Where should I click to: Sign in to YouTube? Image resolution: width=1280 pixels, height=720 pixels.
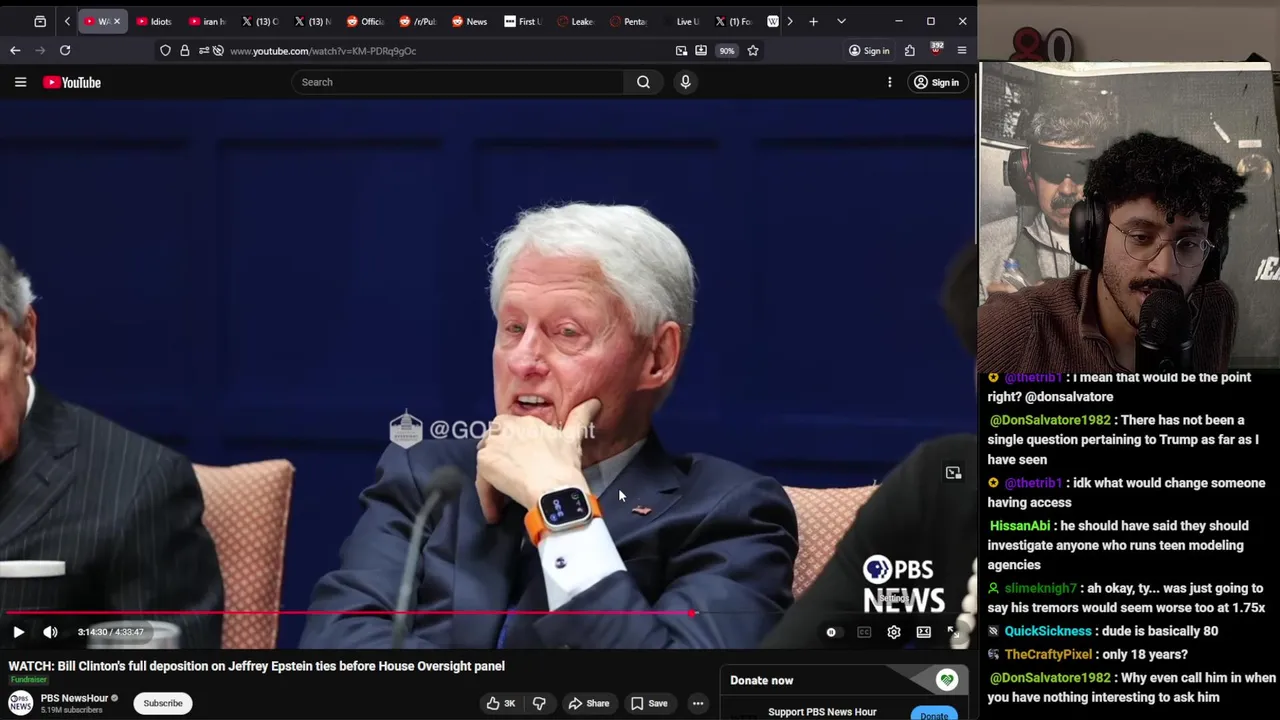936,82
